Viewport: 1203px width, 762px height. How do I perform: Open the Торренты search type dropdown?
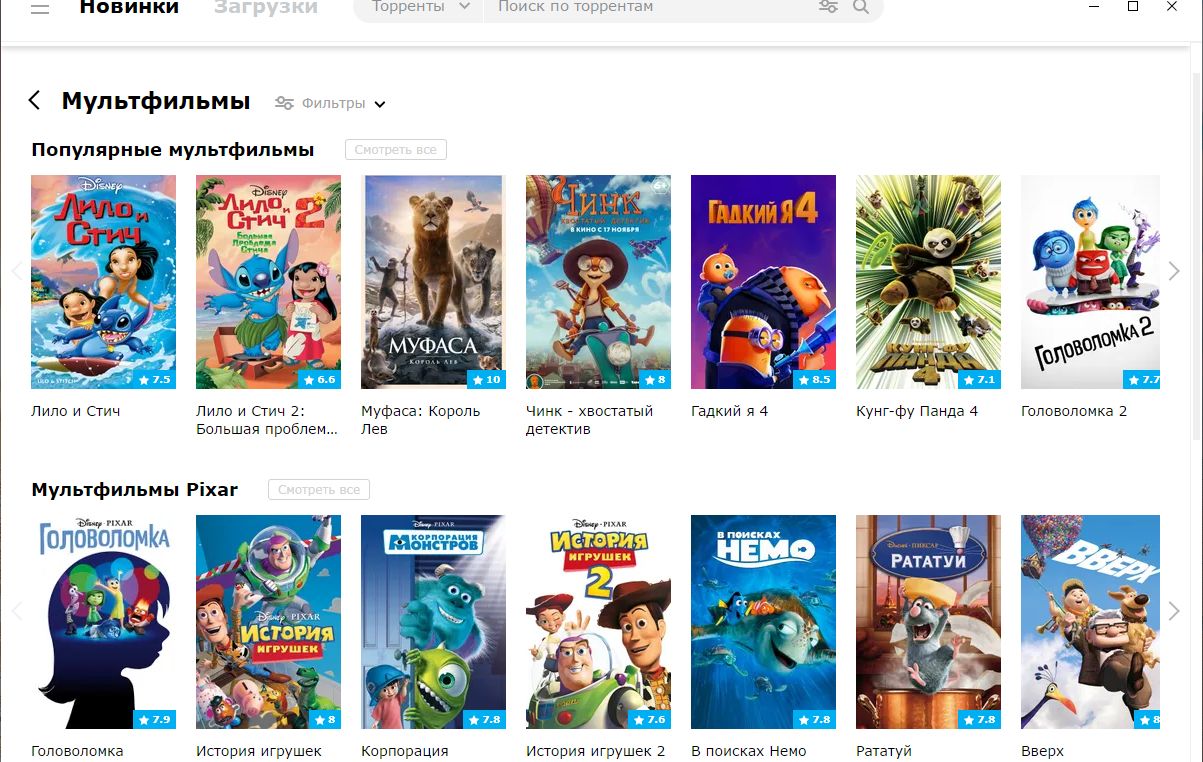coord(420,7)
